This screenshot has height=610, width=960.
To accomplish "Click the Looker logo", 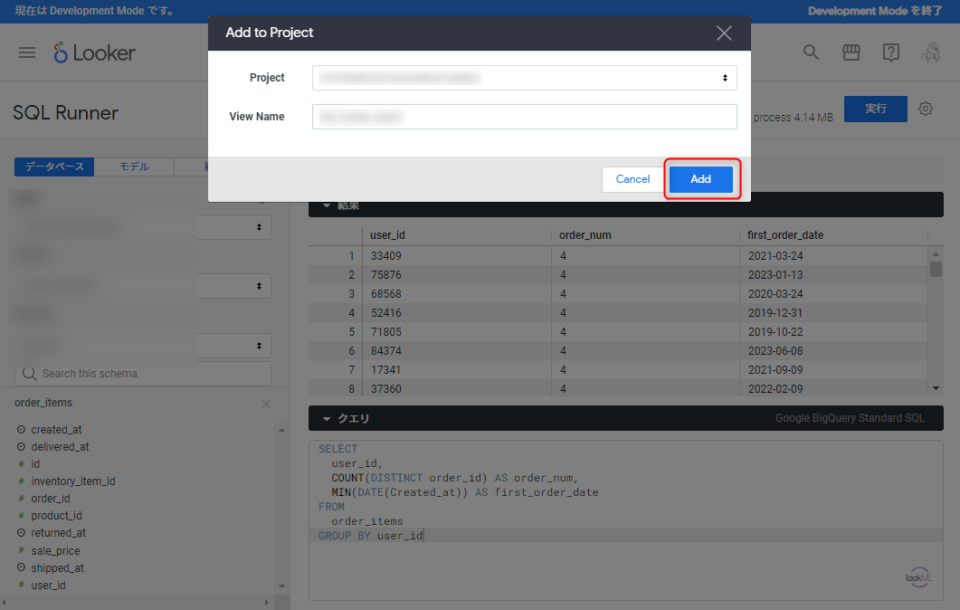I will coord(95,53).
